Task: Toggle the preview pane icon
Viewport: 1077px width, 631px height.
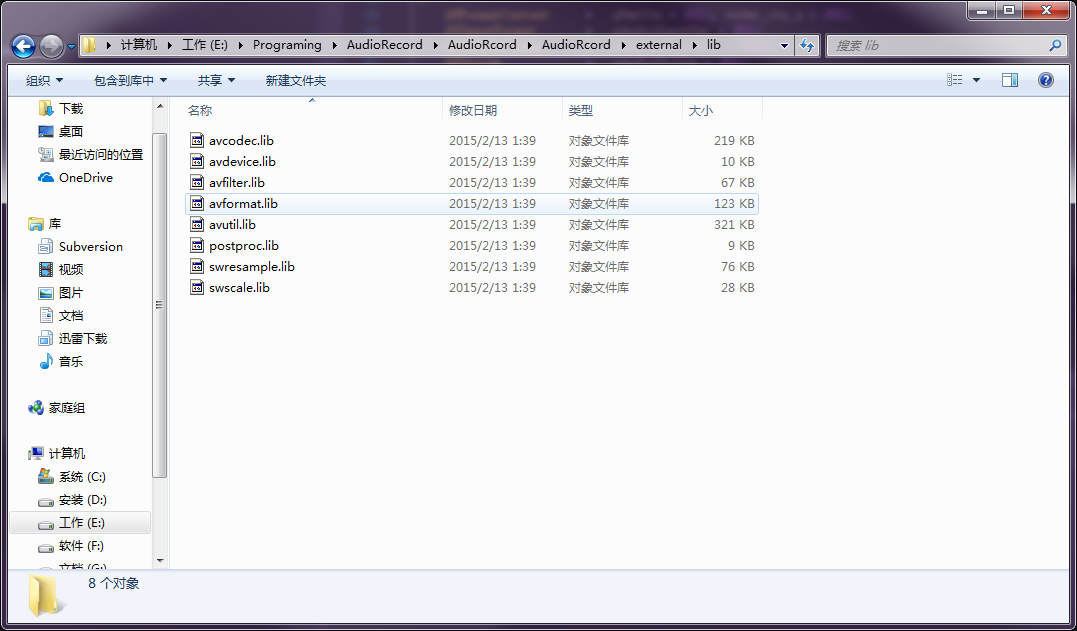Action: (x=1010, y=80)
